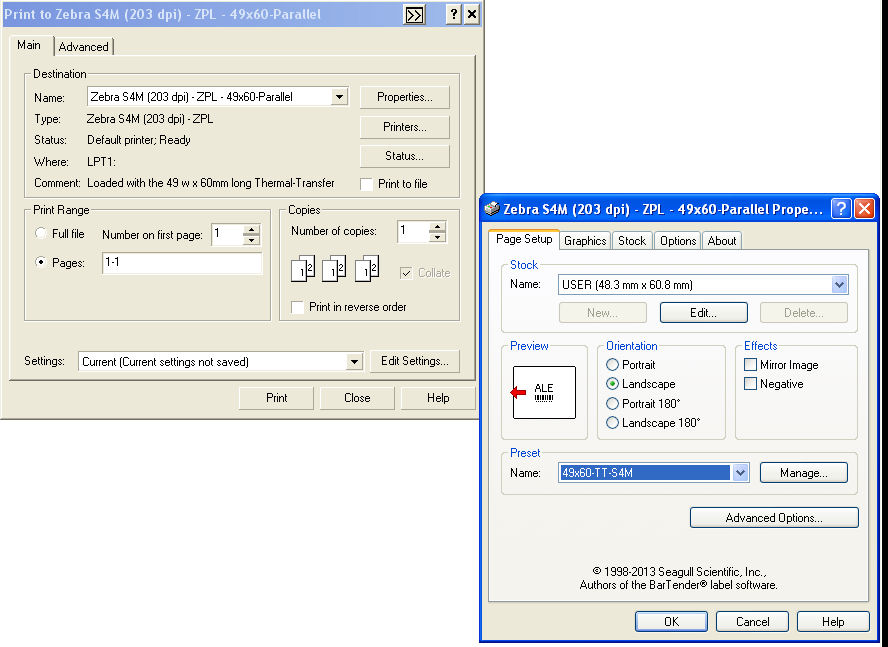Open the About tab
Image resolution: width=888 pixels, height=647 pixels.
click(722, 241)
